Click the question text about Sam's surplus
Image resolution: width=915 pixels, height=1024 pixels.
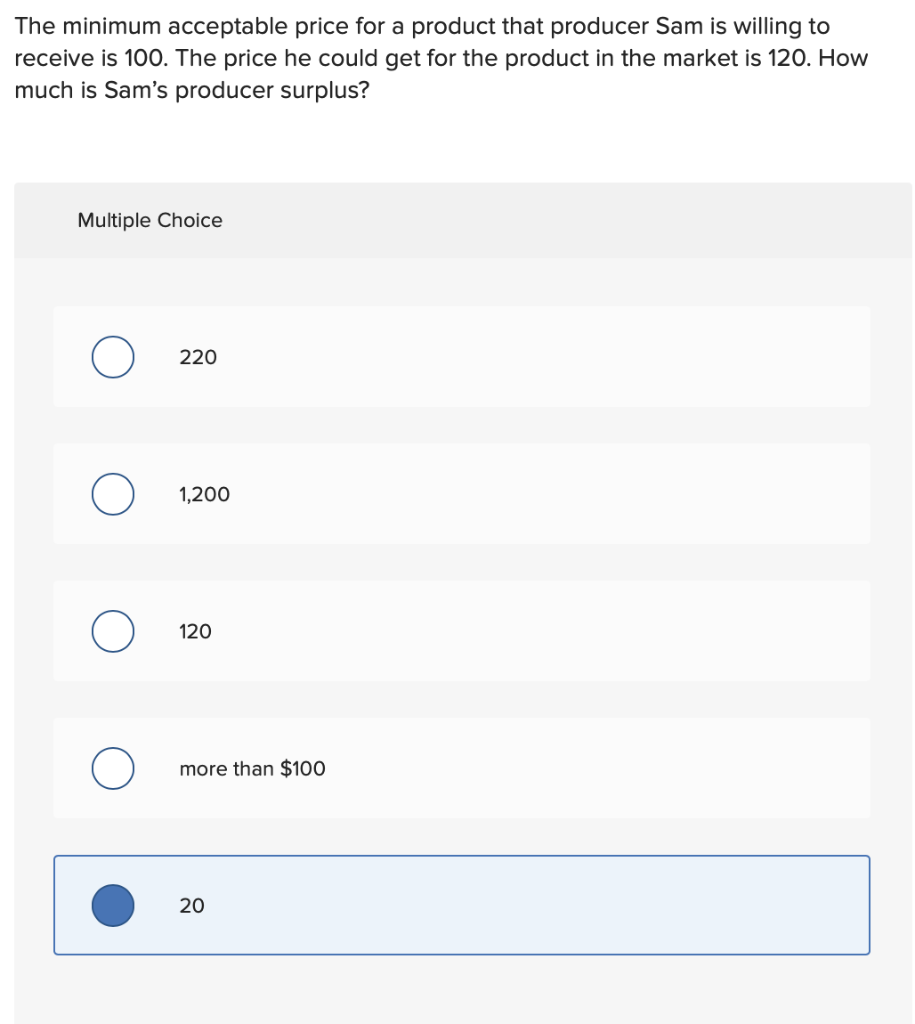click(x=441, y=58)
